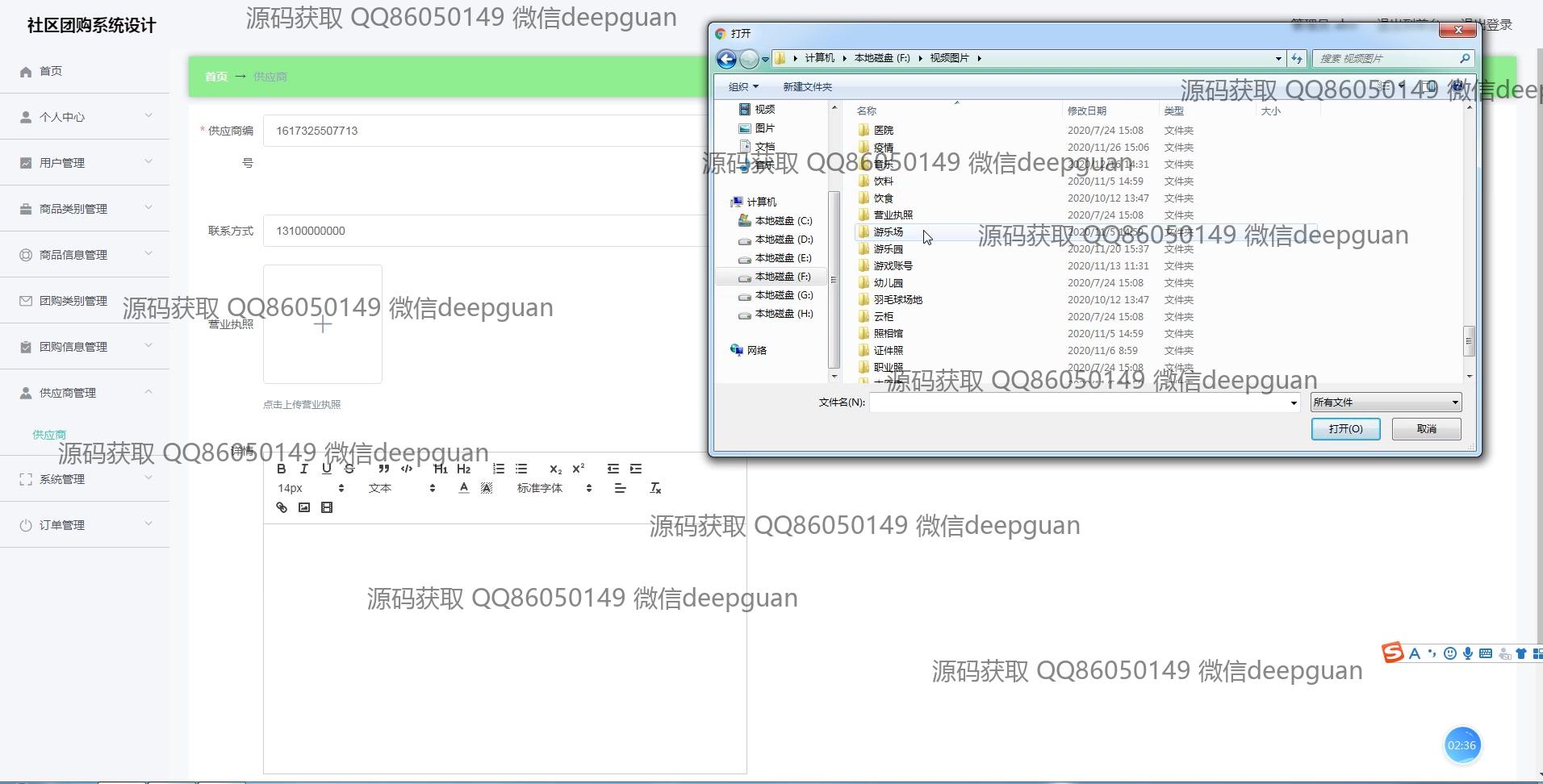This screenshot has width=1543, height=784.
Task: Toggle bold formatting in the editor
Action: pos(282,469)
